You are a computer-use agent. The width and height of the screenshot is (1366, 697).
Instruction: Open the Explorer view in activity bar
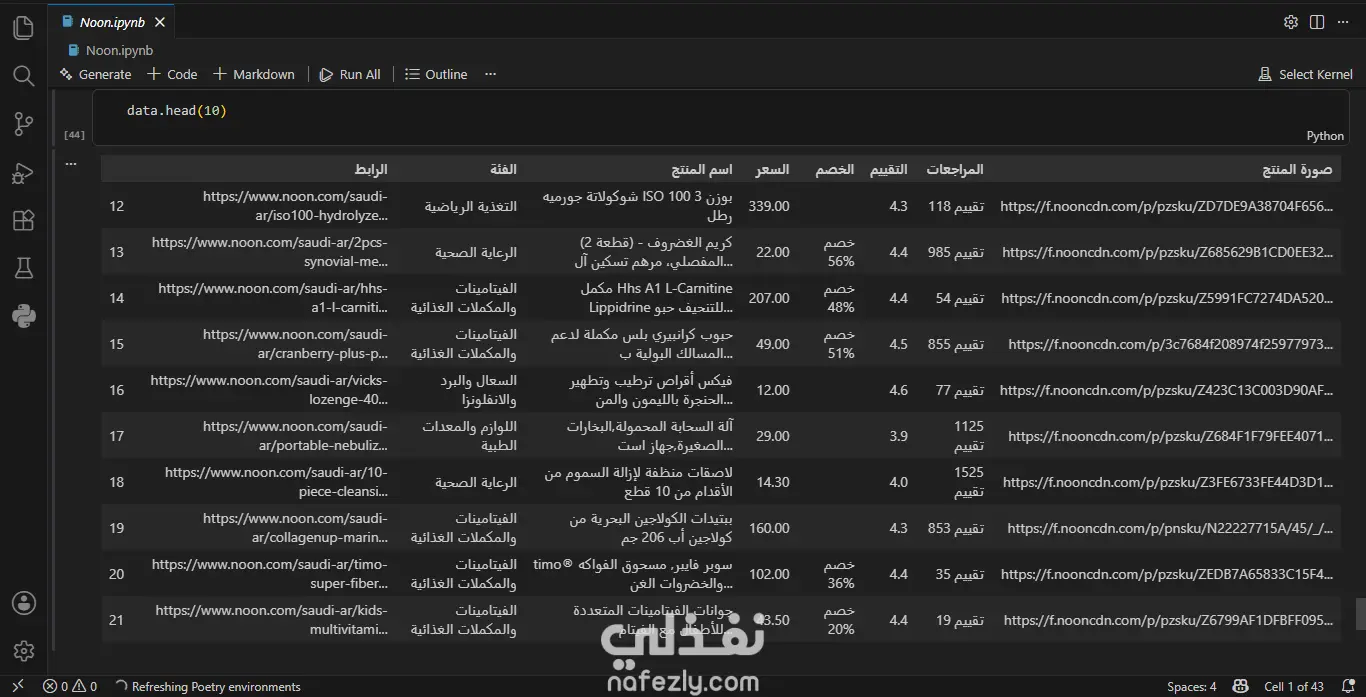(x=23, y=27)
